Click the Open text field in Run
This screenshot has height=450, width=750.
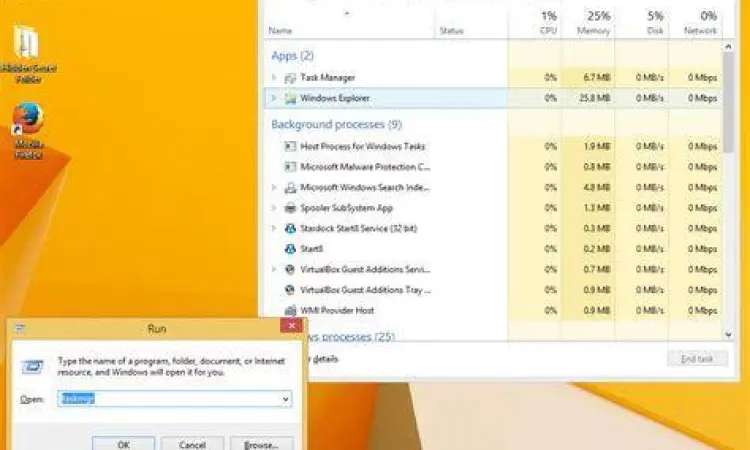175,399
